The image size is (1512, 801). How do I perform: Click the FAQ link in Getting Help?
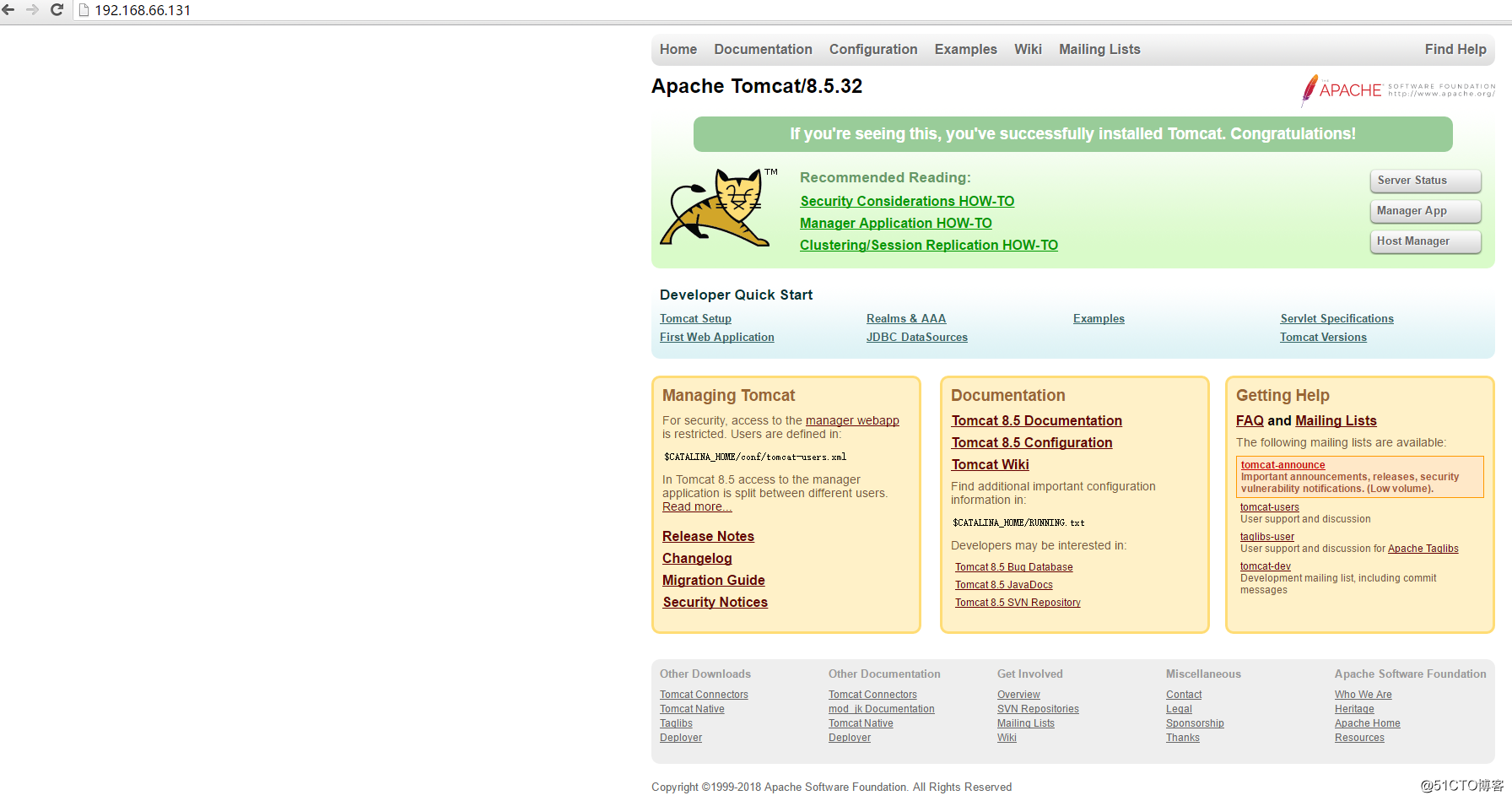pyautogui.click(x=1250, y=420)
